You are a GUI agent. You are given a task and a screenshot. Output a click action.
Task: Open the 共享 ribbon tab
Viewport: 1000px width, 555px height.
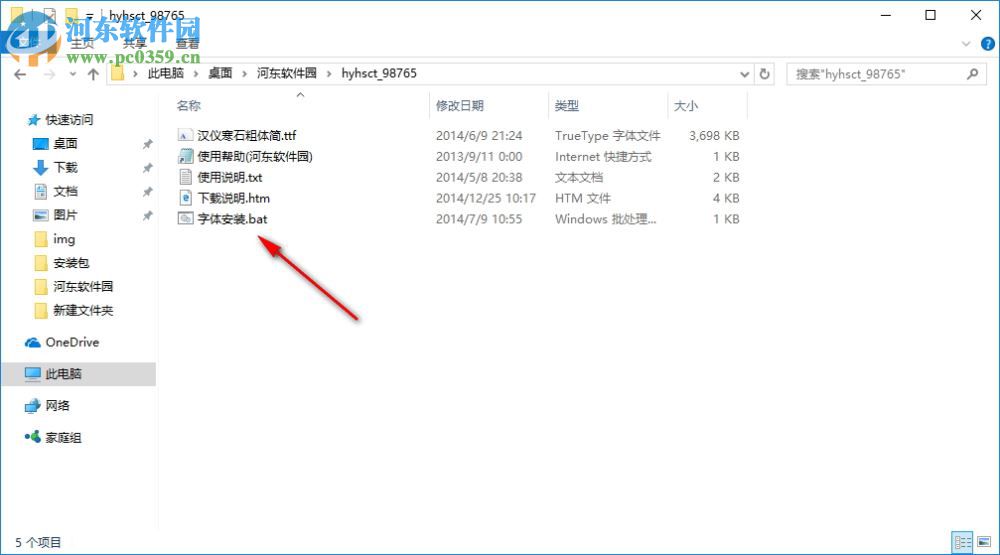pyautogui.click(x=135, y=43)
